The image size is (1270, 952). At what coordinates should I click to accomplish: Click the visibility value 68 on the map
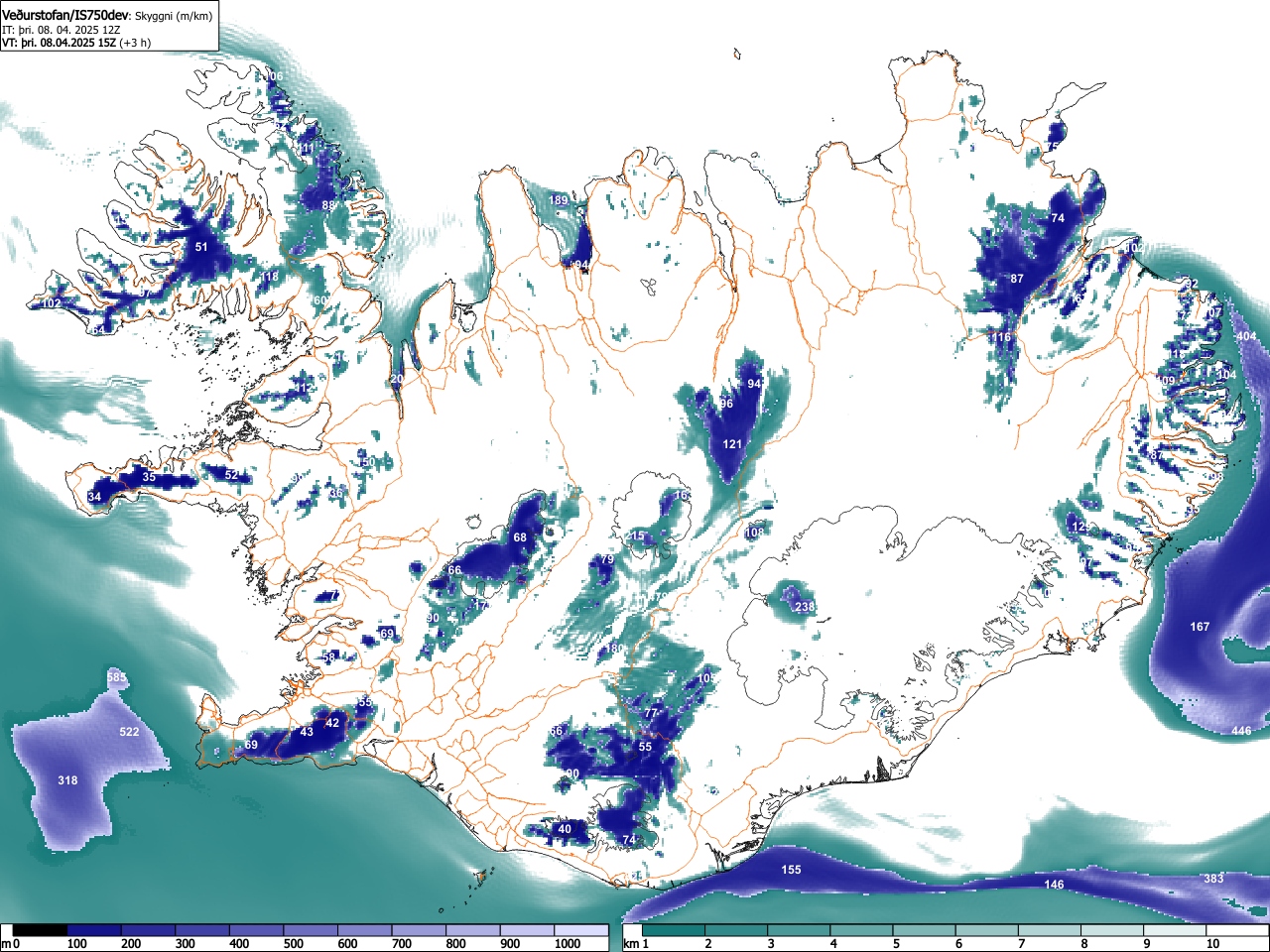point(520,537)
